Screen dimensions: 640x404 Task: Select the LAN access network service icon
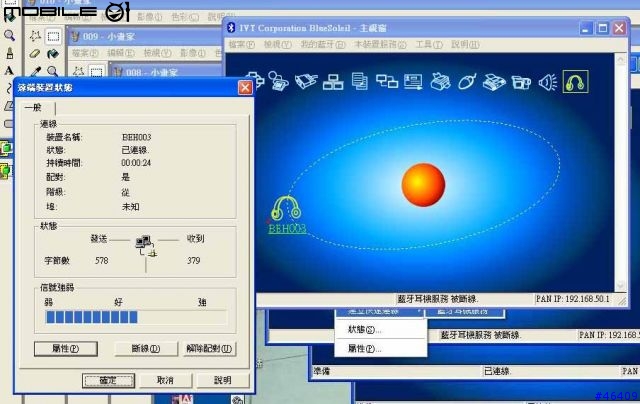tap(333, 82)
